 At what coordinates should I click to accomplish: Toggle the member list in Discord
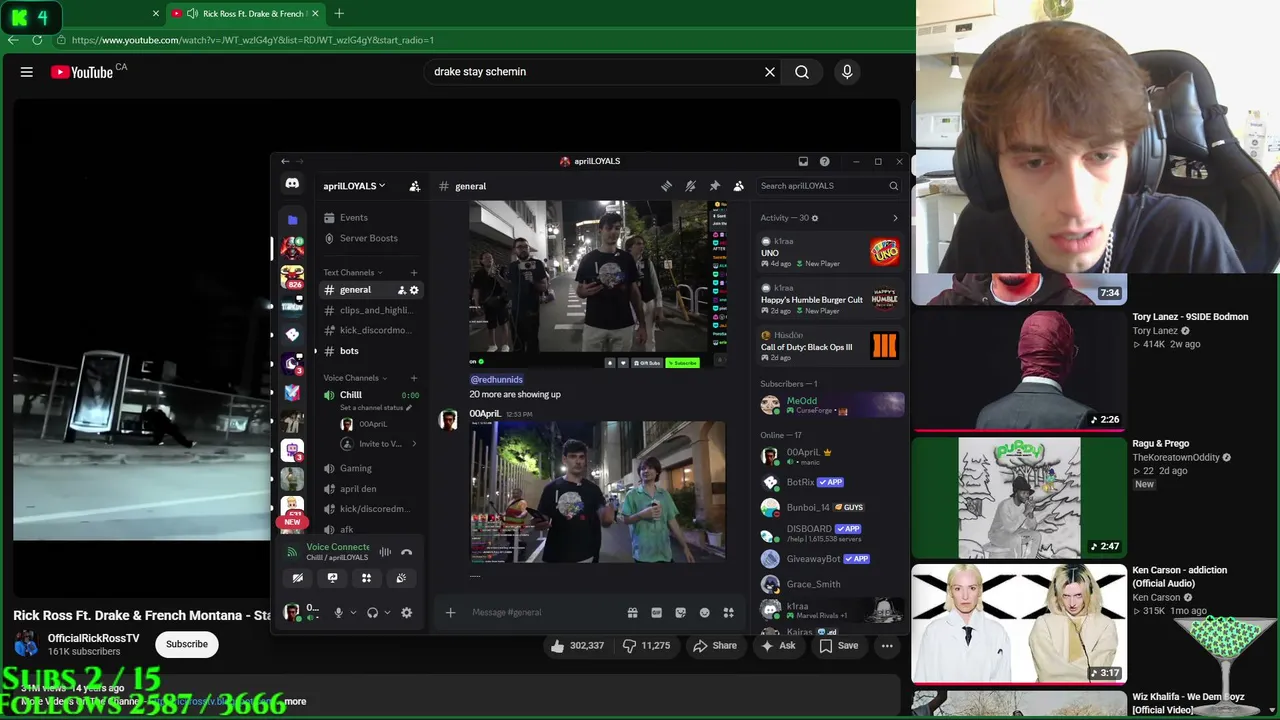pyautogui.click(x=739, y=186)
